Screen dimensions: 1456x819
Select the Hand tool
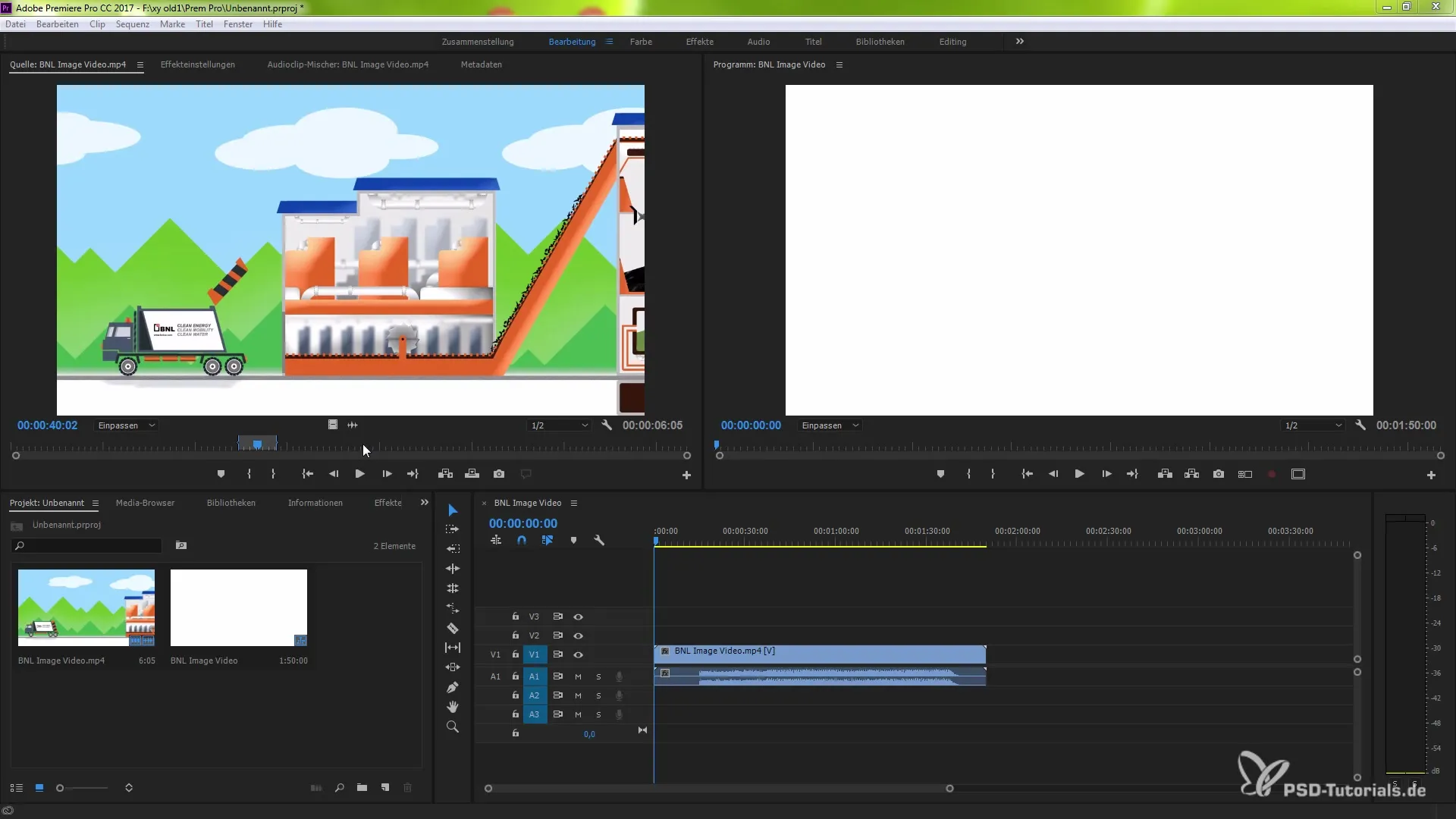453,707
